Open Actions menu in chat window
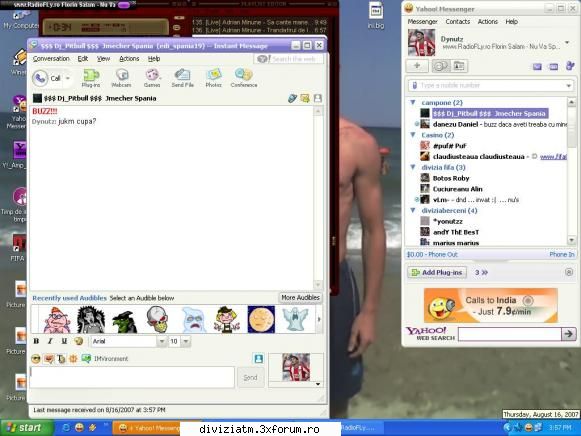The width and height of the screenshot is (581, 436). (x=129, y=59)
